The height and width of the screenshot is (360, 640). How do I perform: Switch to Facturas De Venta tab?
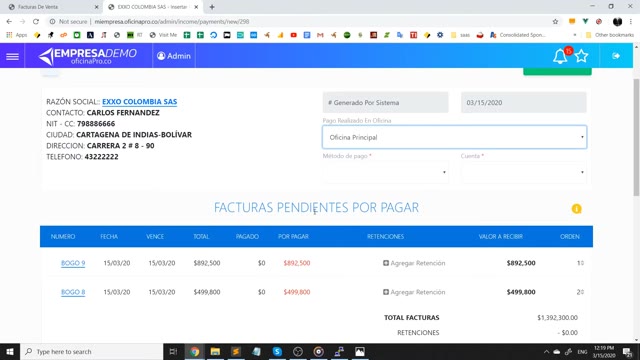click(51, 7)
